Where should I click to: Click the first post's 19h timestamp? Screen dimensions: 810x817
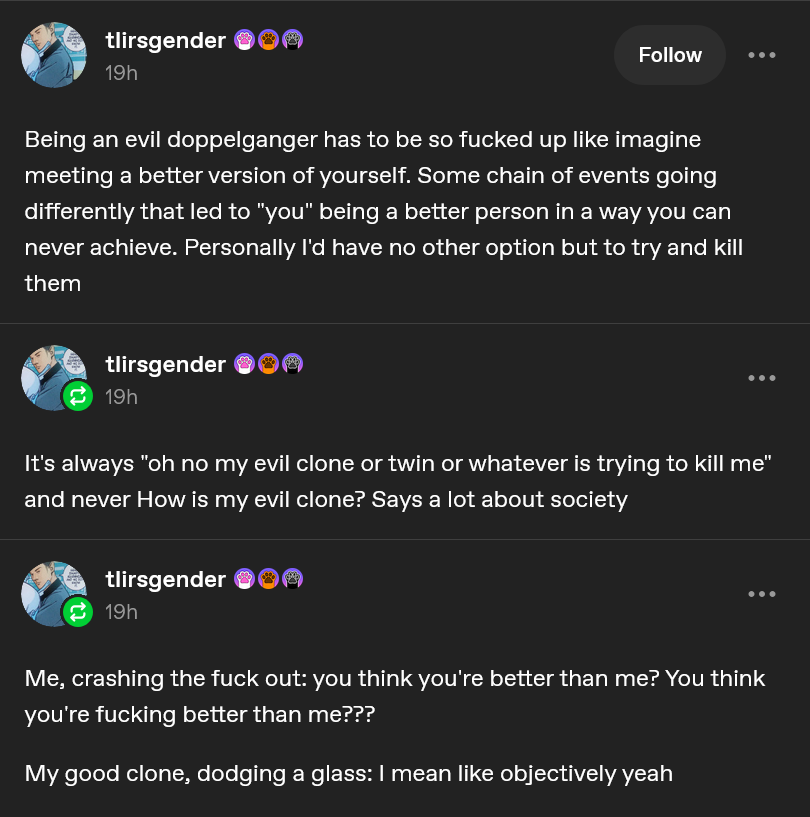121,73
